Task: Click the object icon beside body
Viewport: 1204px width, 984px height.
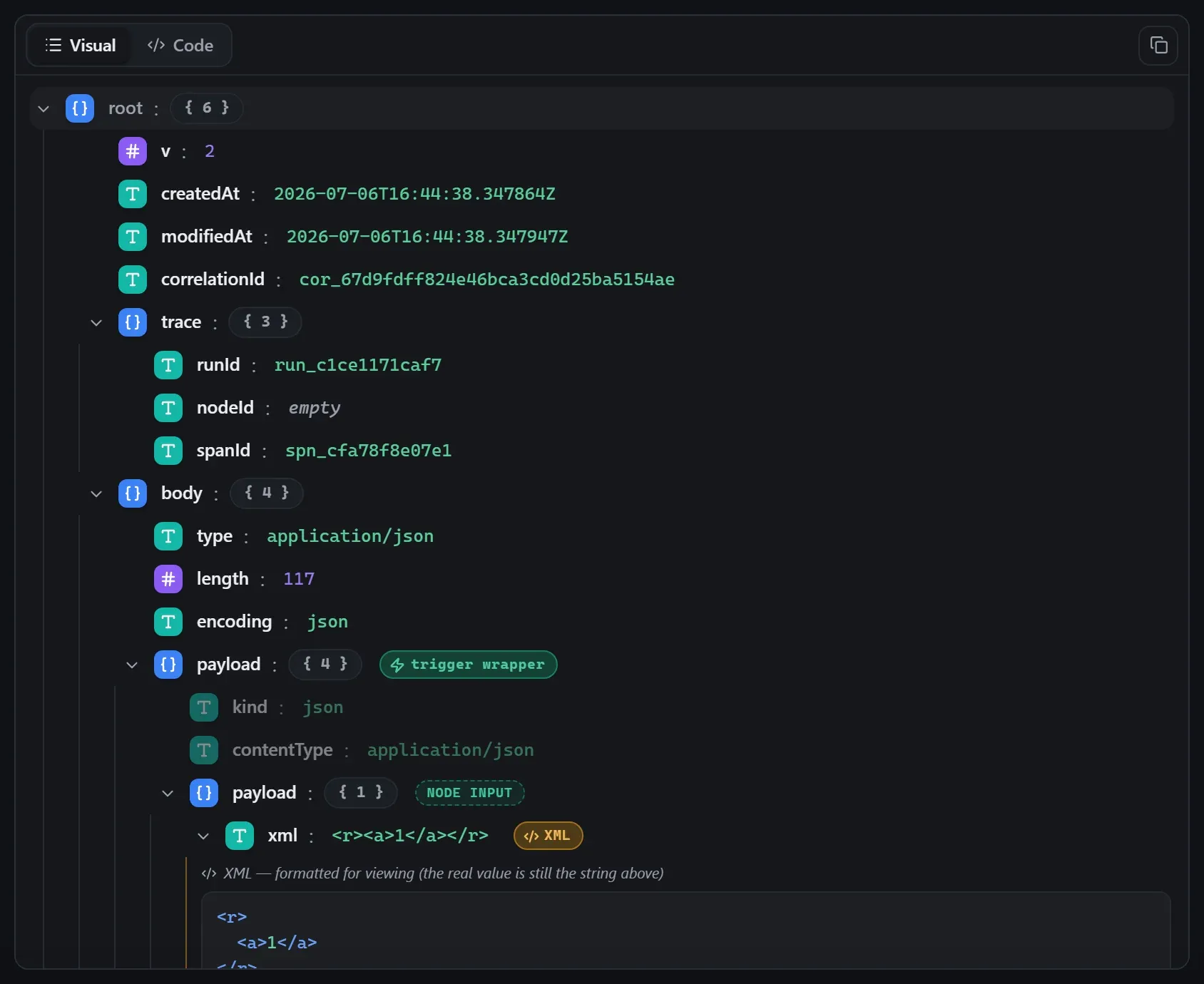Action: pos(133,493)
